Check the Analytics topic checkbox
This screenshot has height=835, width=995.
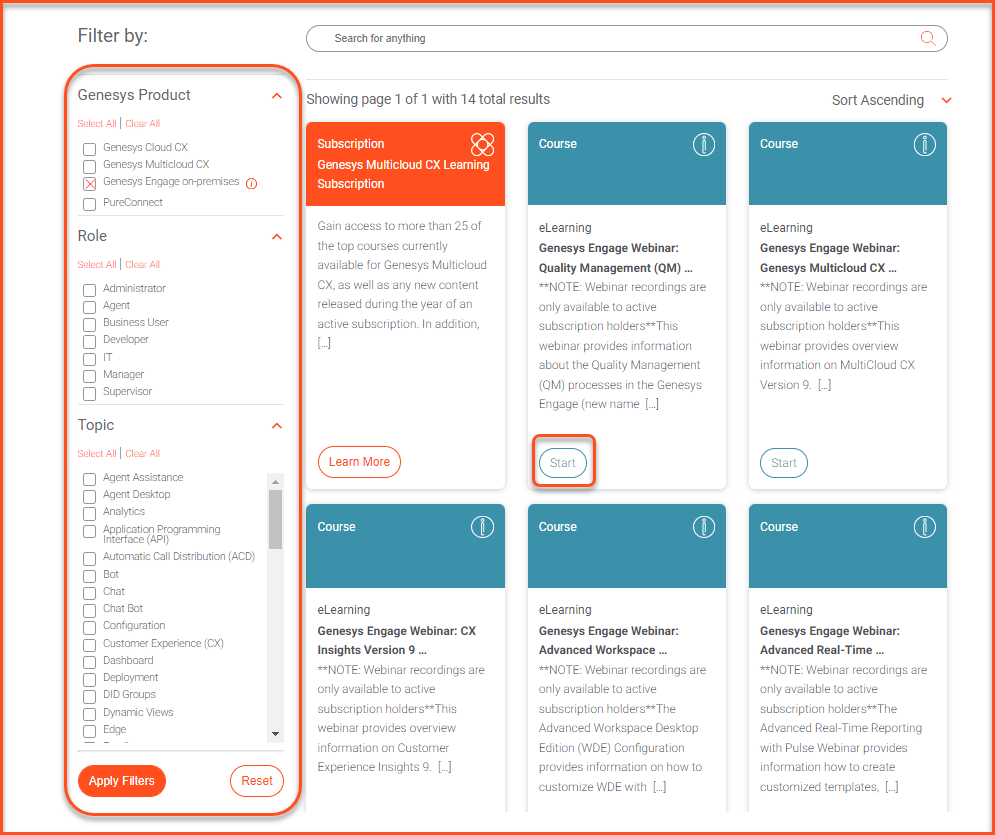[89, 513]
